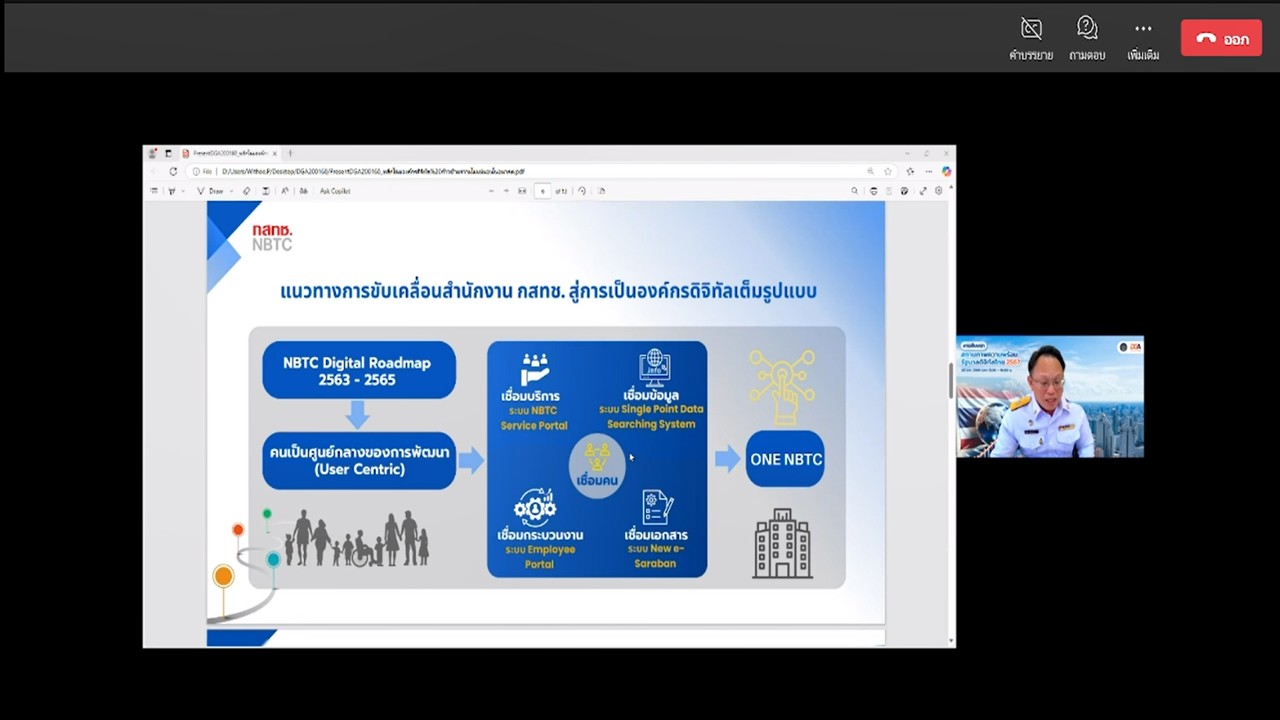Image resolution: width=1280 pixels, height=720 pixels.
Task: Click the PDF viewer vertical scrollbar
Action: point(950,380)
